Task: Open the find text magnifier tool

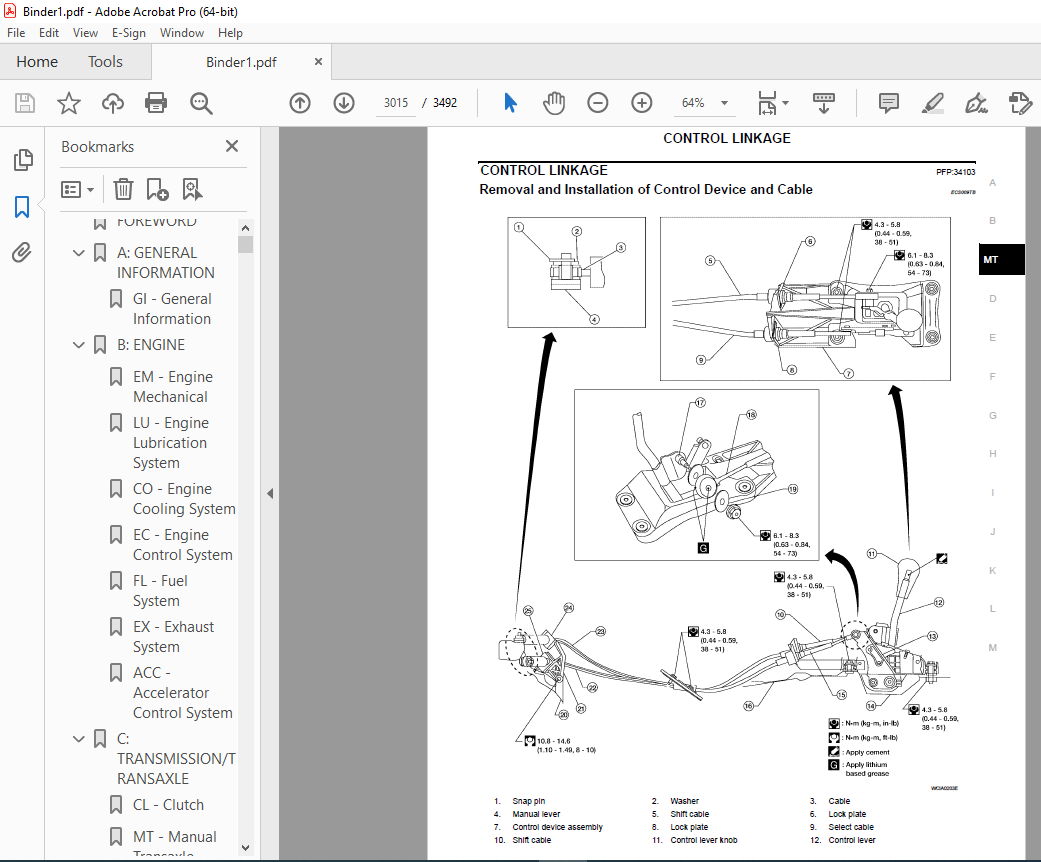Action: tap(200, 103)
